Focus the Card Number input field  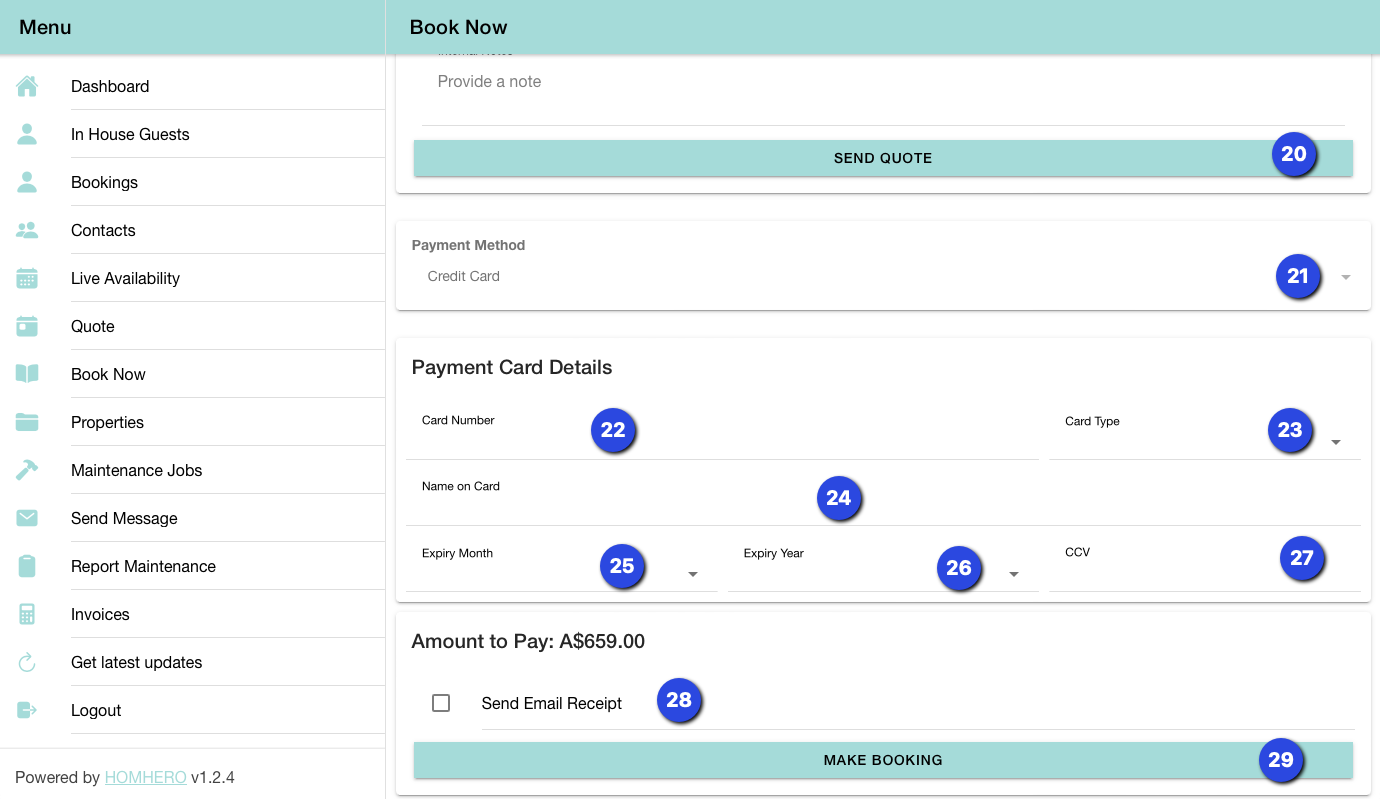[720, 441]
